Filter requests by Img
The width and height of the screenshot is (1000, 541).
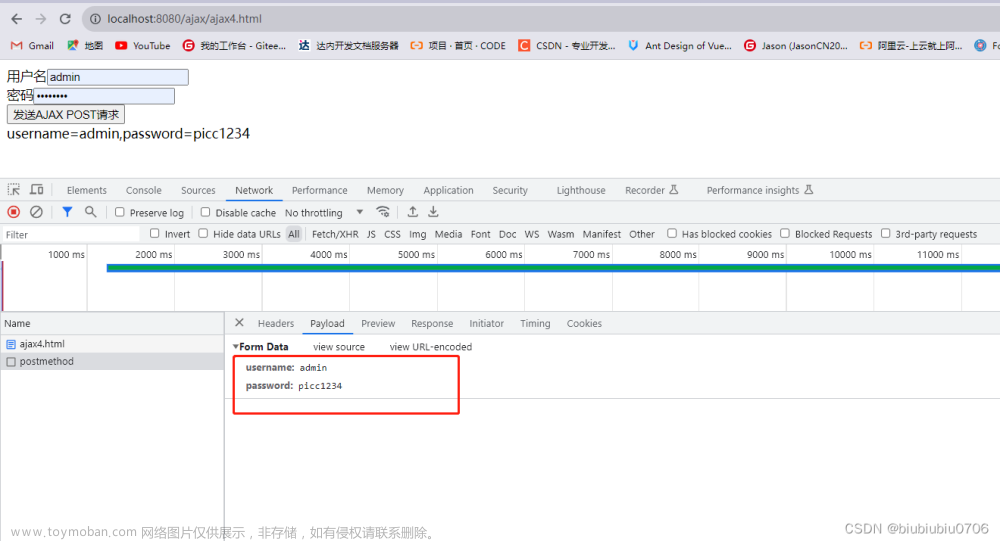click(418, 234)
